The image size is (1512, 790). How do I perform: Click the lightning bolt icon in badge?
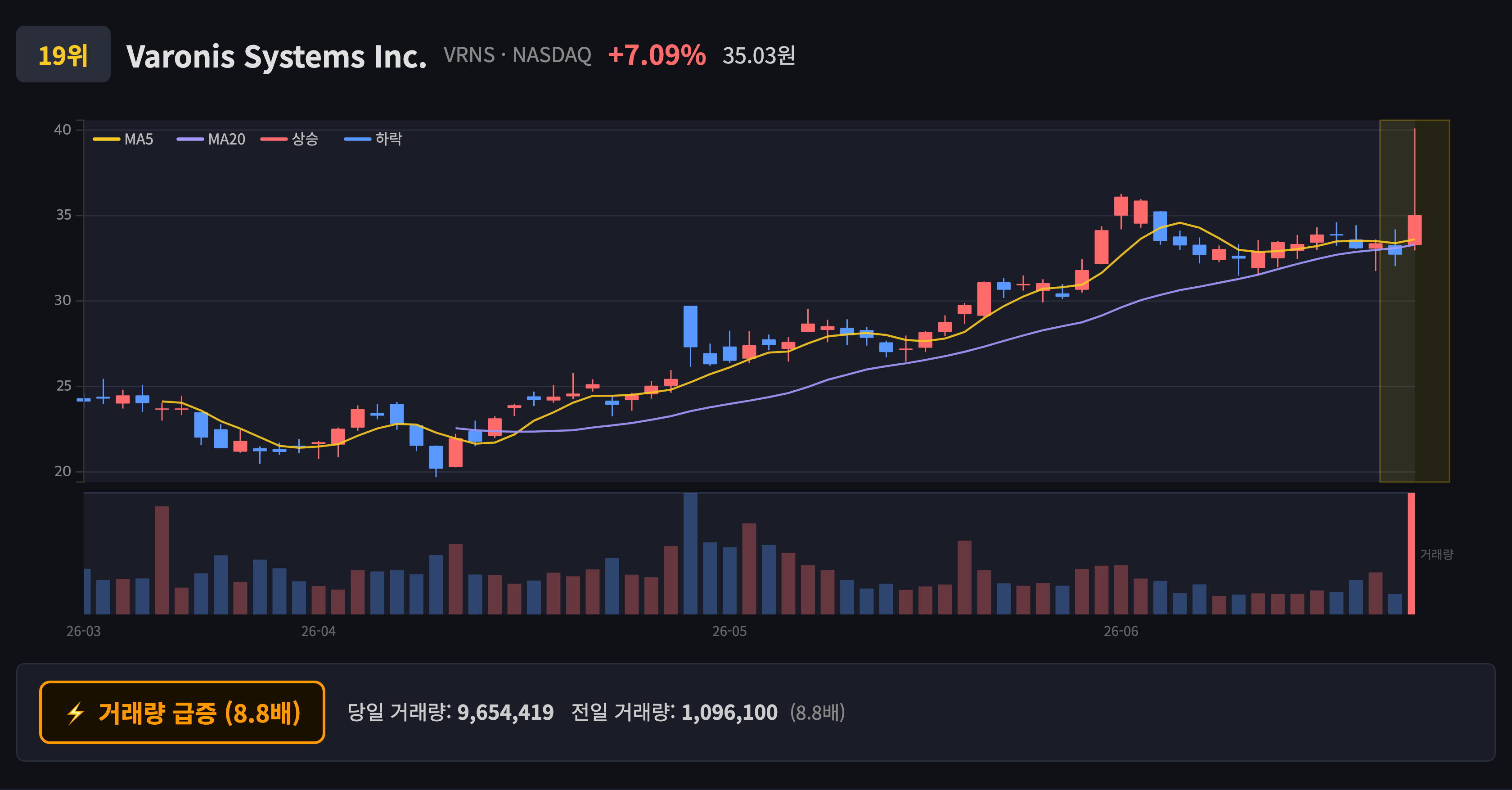(x=75, y=713)
